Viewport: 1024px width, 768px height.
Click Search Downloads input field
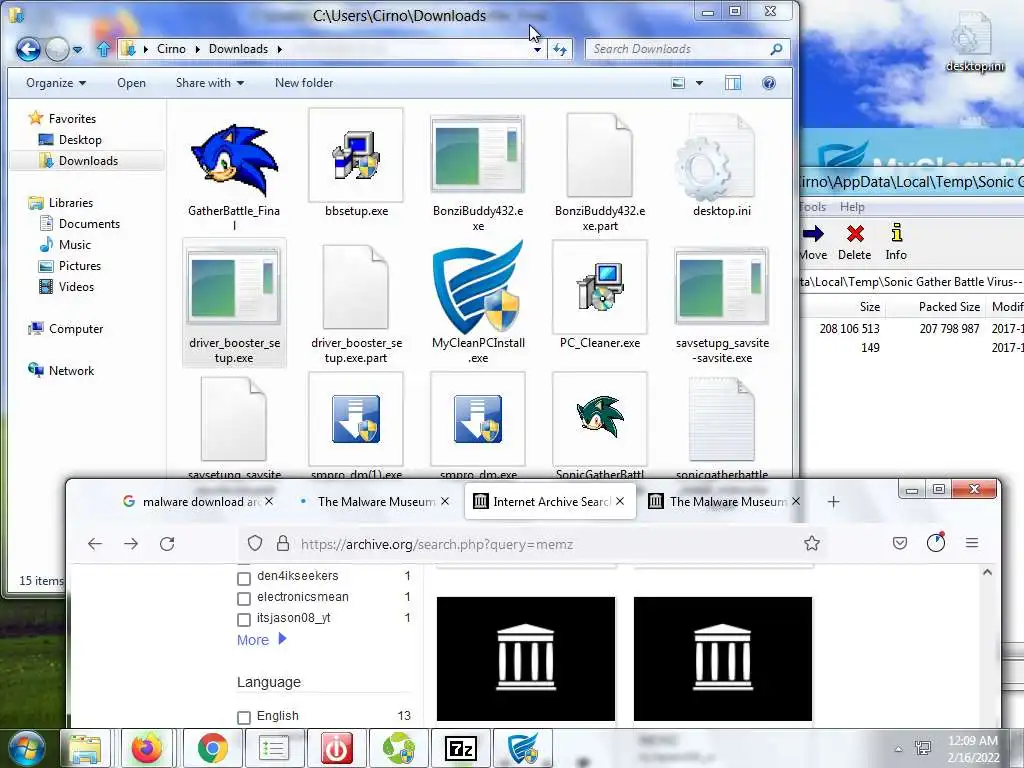[x=688, y=49]
